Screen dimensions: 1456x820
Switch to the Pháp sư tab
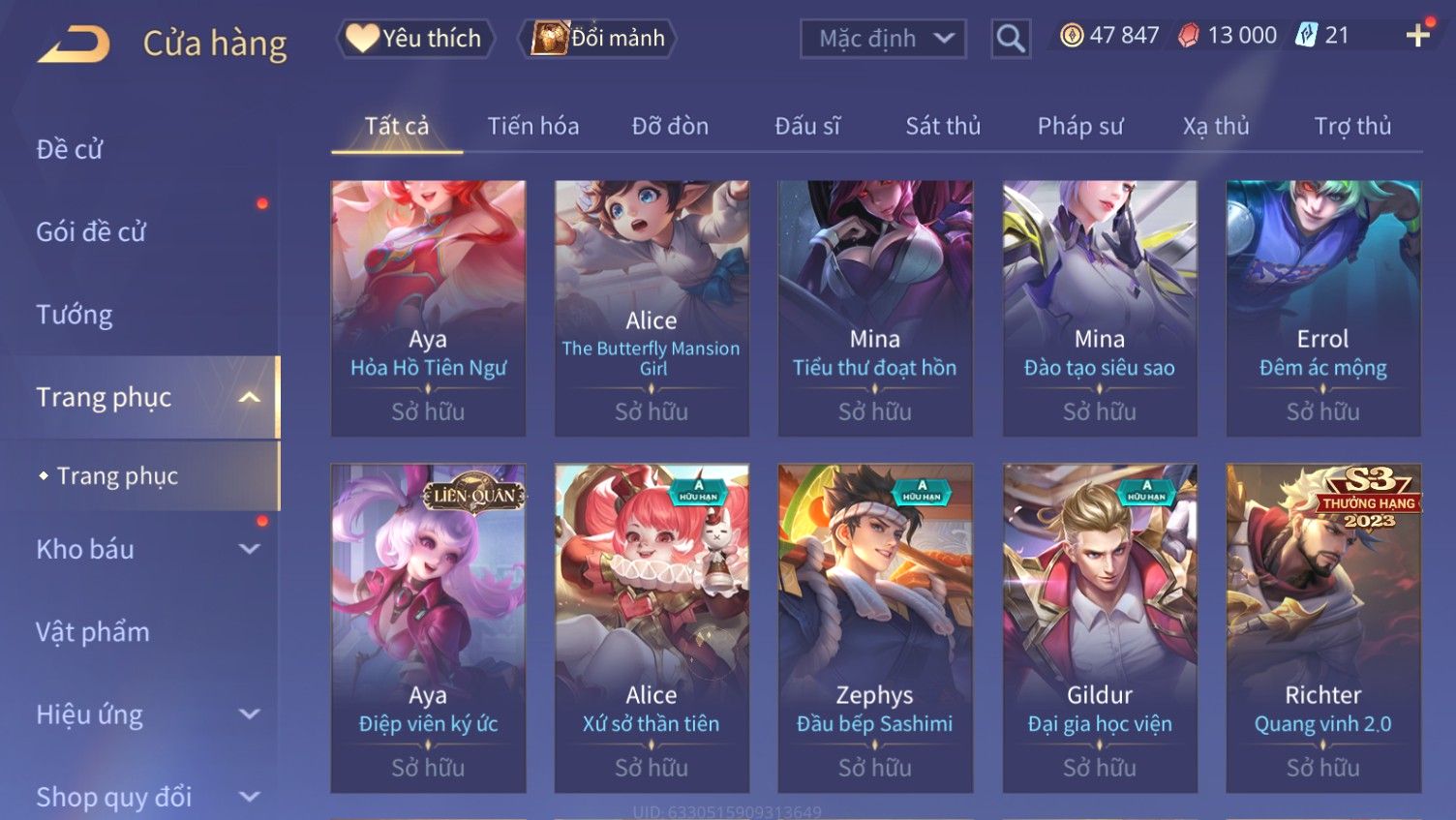tap(1080, 126)
